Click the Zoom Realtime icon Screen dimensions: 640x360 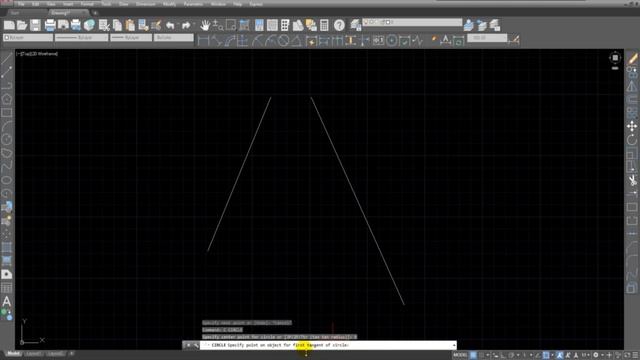[218, 25]
